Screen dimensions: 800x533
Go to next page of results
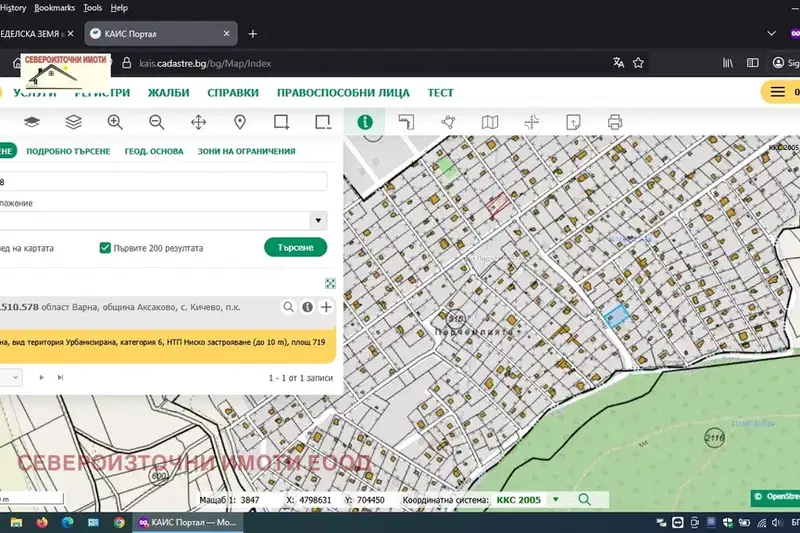pos(41,377)
